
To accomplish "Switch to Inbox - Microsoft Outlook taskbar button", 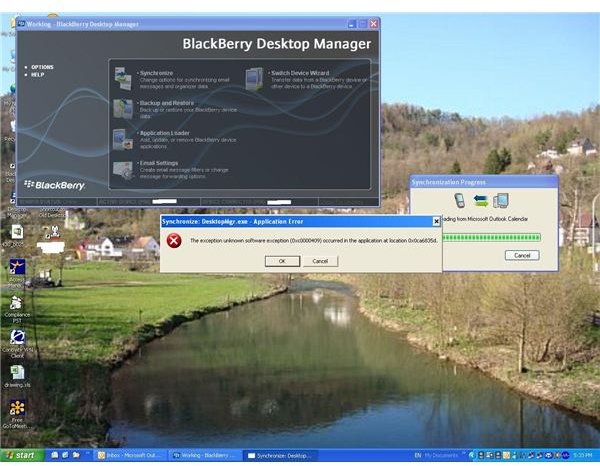I will (130, 455).
